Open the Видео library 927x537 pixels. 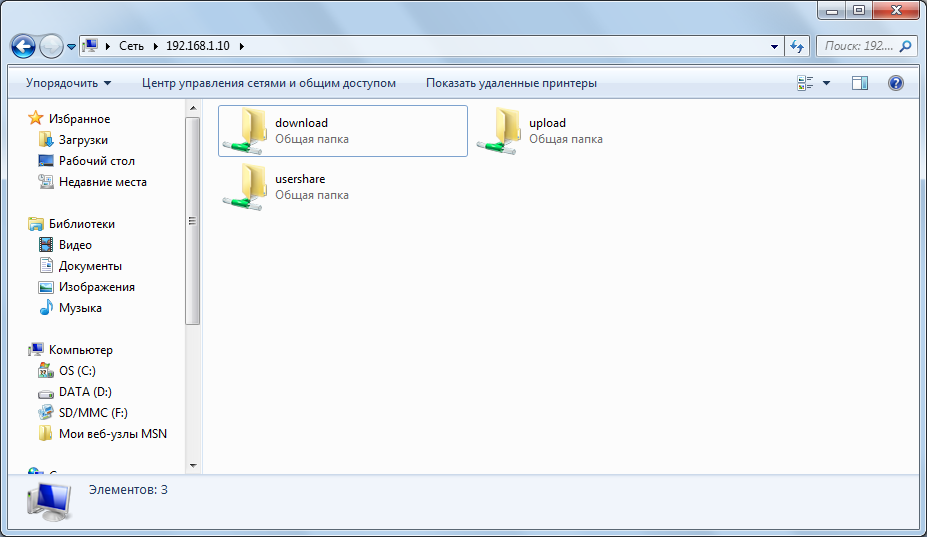pos(75,245)
